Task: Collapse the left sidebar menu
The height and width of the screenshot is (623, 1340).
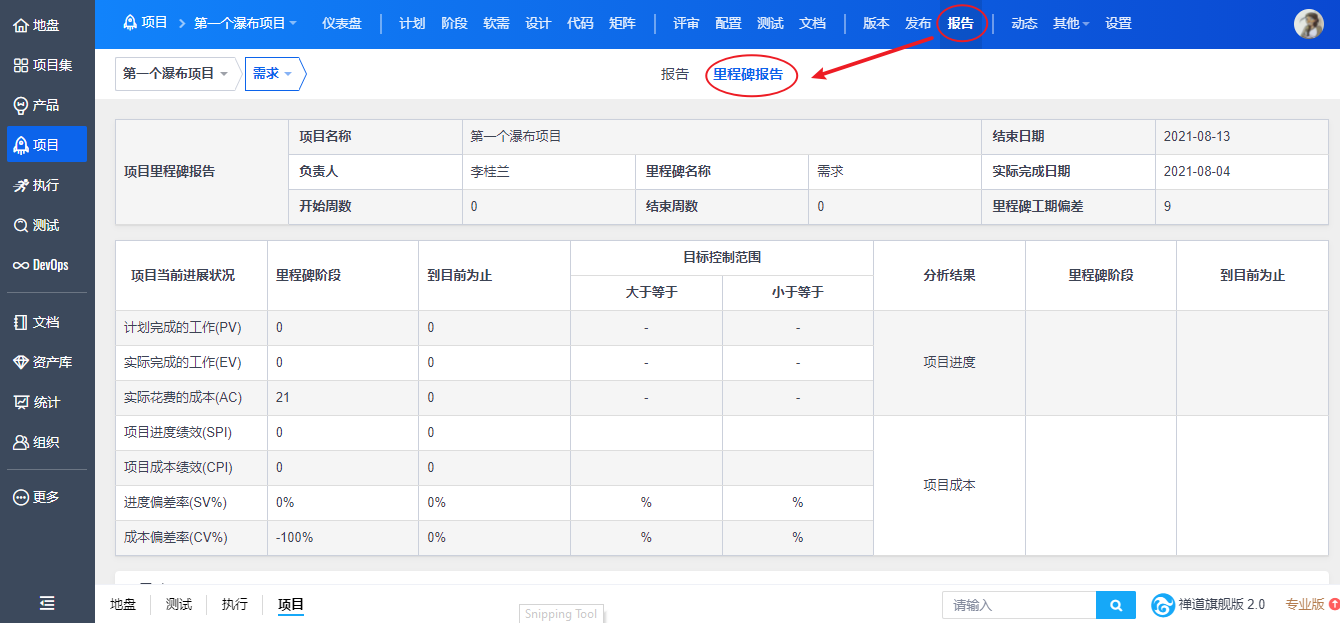Action: 46,603
